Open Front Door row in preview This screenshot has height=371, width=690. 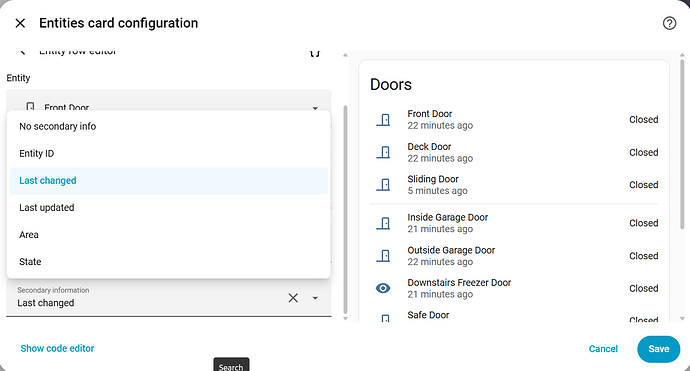514,119
